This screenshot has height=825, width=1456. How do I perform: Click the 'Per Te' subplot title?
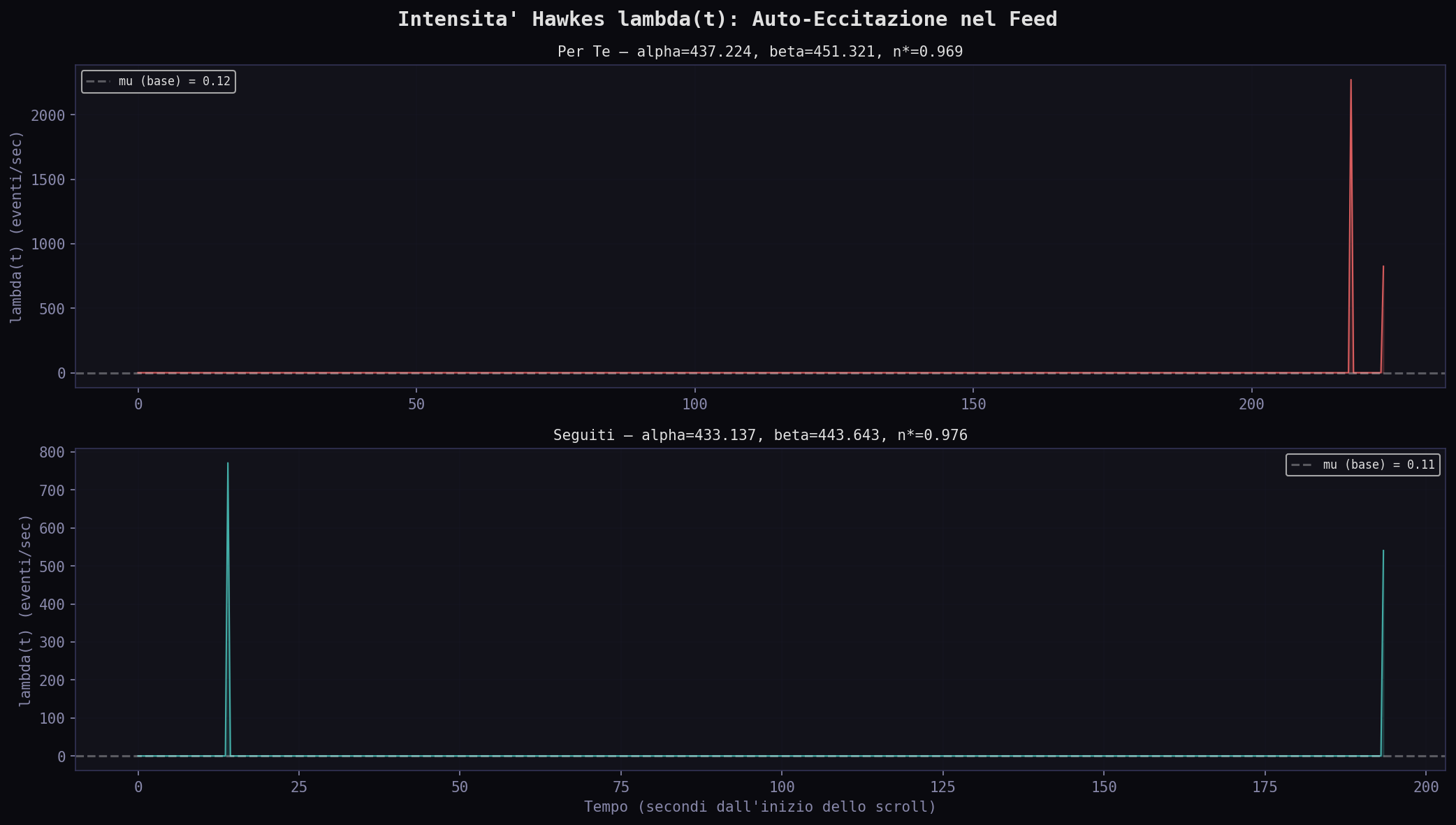click(760, 52)
